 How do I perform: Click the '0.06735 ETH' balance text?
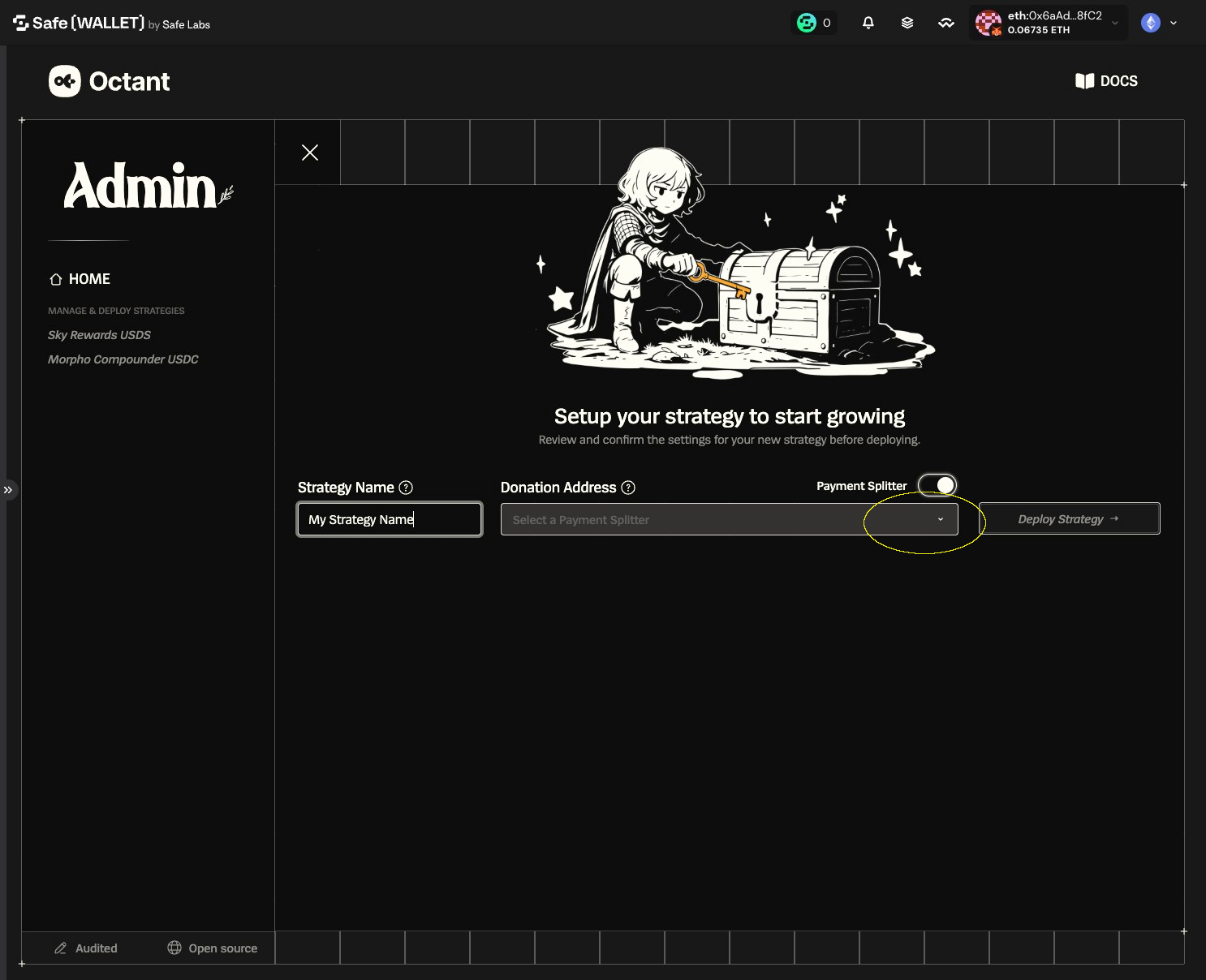pyautogui.click(x=1039, y=30)
